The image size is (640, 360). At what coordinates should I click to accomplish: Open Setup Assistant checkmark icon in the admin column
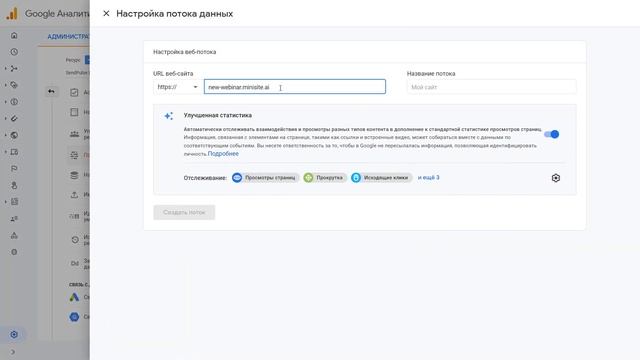[x=74, y=92]
